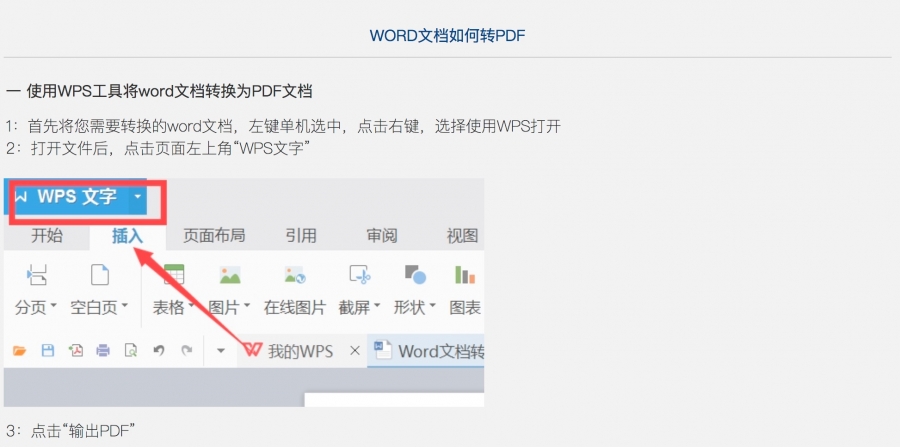Screen dimensions: 900x447
Task: Select the 截屏 screenshot icon
Action: [x=359, y=275]
